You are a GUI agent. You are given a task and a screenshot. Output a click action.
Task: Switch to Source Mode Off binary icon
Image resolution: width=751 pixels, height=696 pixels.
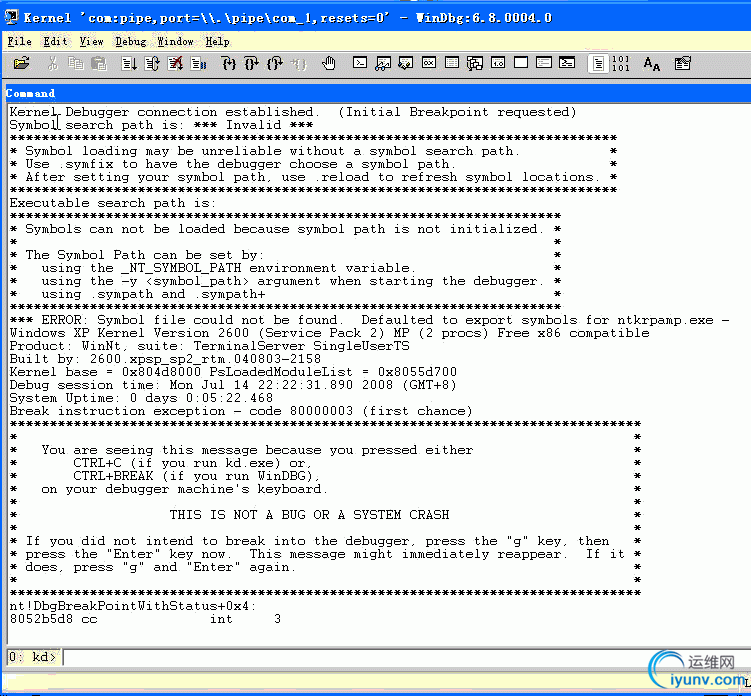621,63
